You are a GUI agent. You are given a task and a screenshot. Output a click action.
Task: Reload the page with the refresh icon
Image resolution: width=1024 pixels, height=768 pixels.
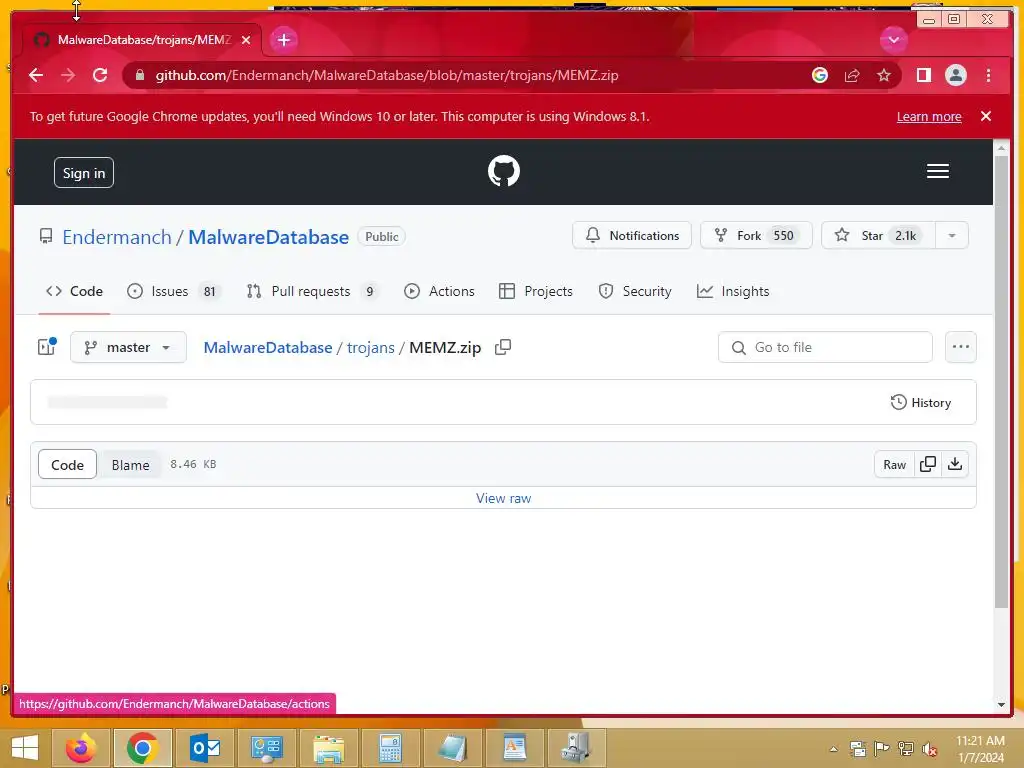pyautogui.click(x=100, y=75)
